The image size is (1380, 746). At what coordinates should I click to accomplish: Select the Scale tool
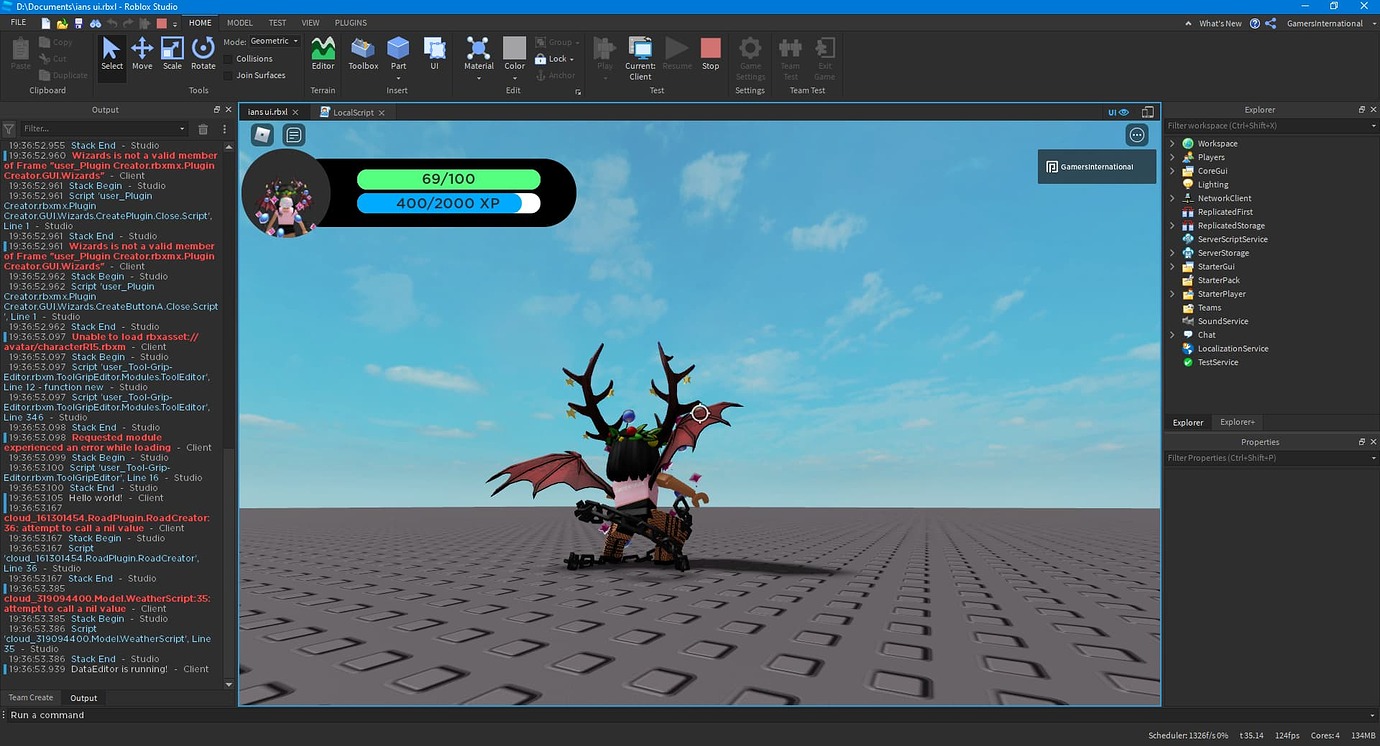[172, 50]
